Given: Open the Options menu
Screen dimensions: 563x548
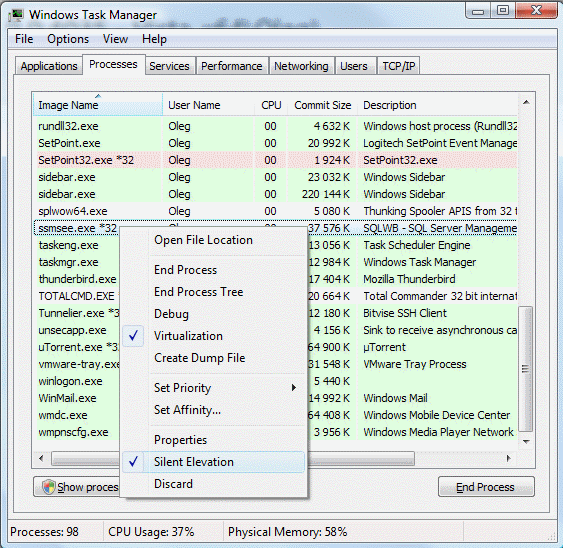Looking at the screenshot, I should [x=68, y=39].
